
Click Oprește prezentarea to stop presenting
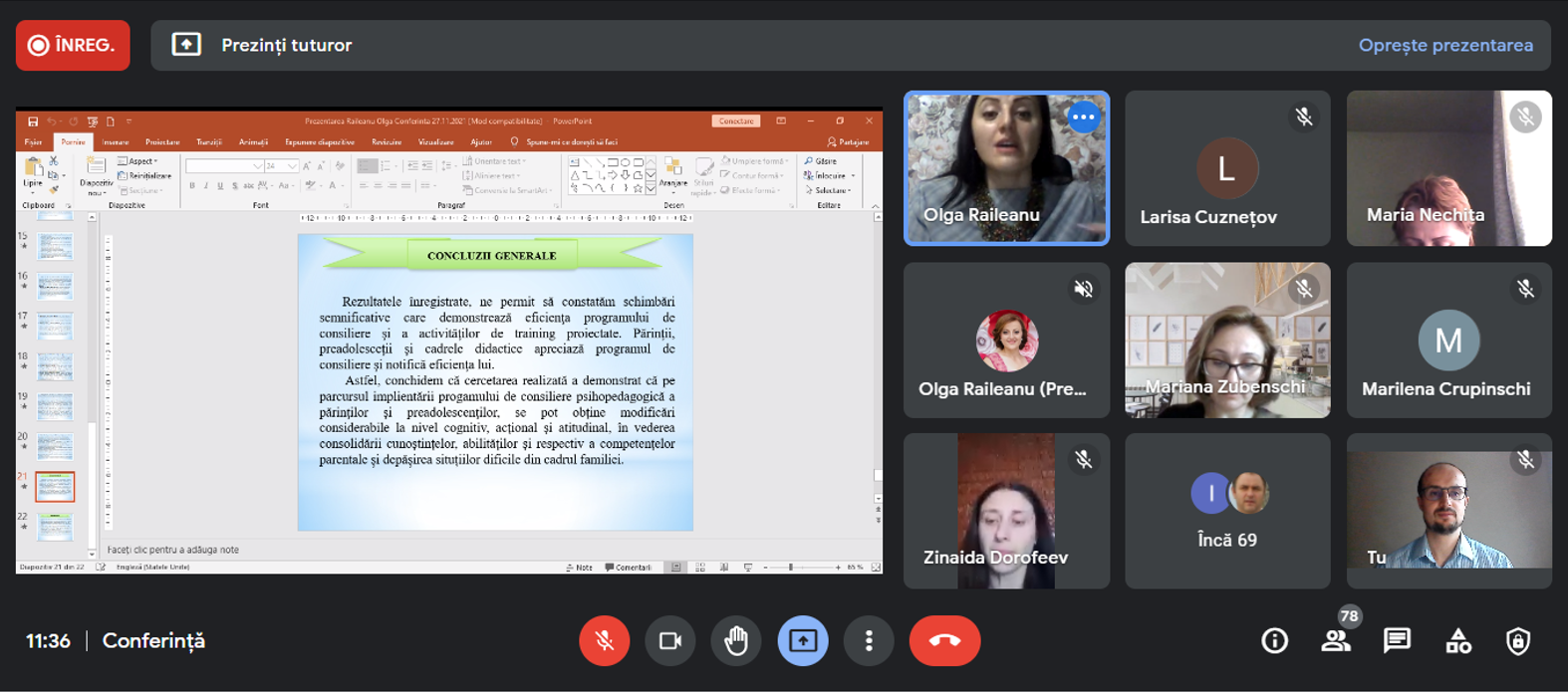pyautogui.click(x=1444, y=45)
